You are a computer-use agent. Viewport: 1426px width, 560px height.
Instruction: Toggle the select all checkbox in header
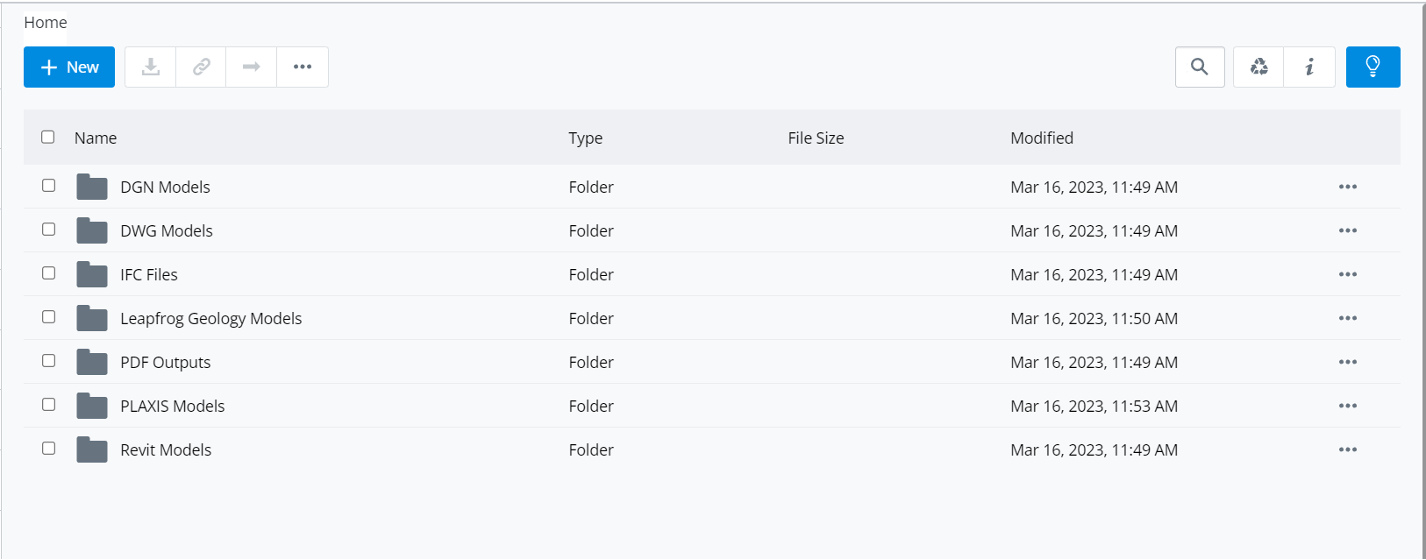click(48, 138)
